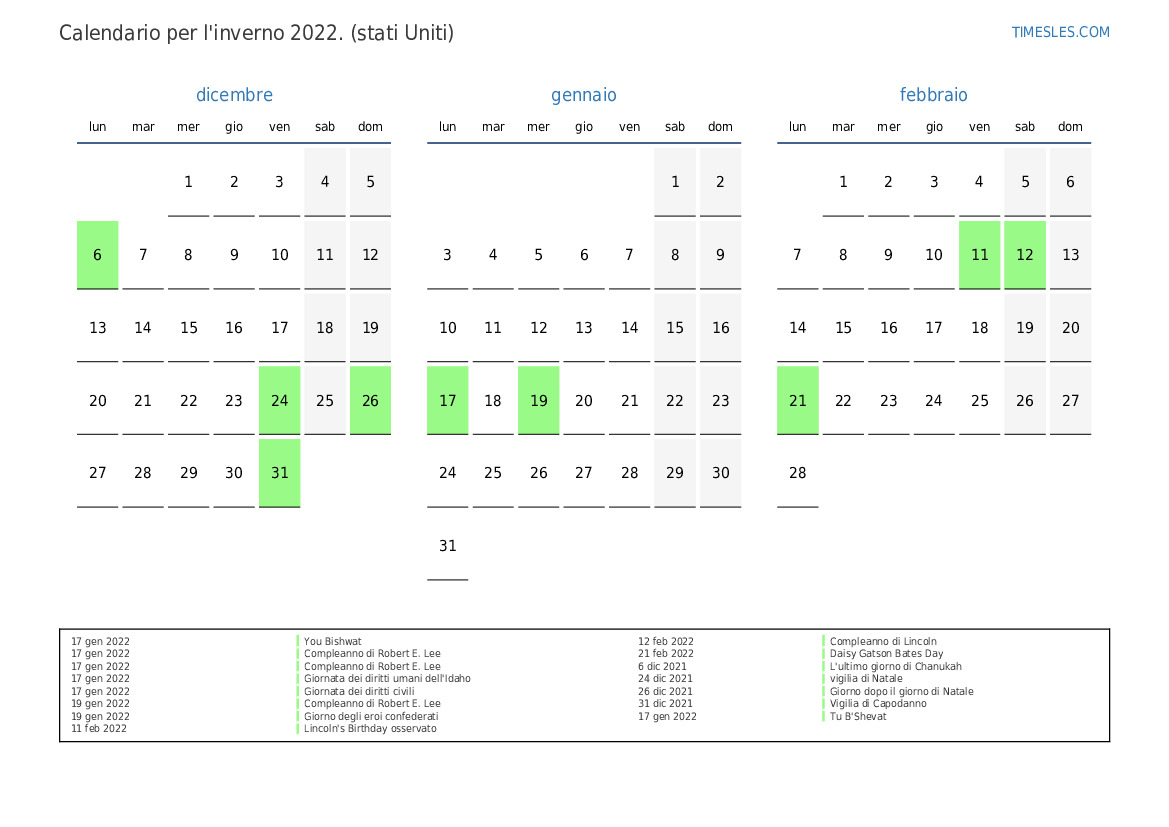
Task: Click the 'sab' header under febbraio
Action: point(1025,127)
